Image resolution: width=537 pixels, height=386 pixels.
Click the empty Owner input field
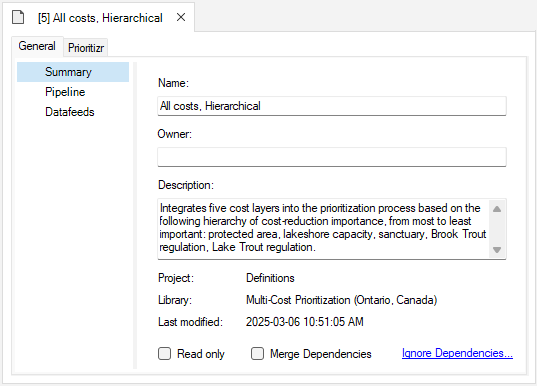[332, 157]
